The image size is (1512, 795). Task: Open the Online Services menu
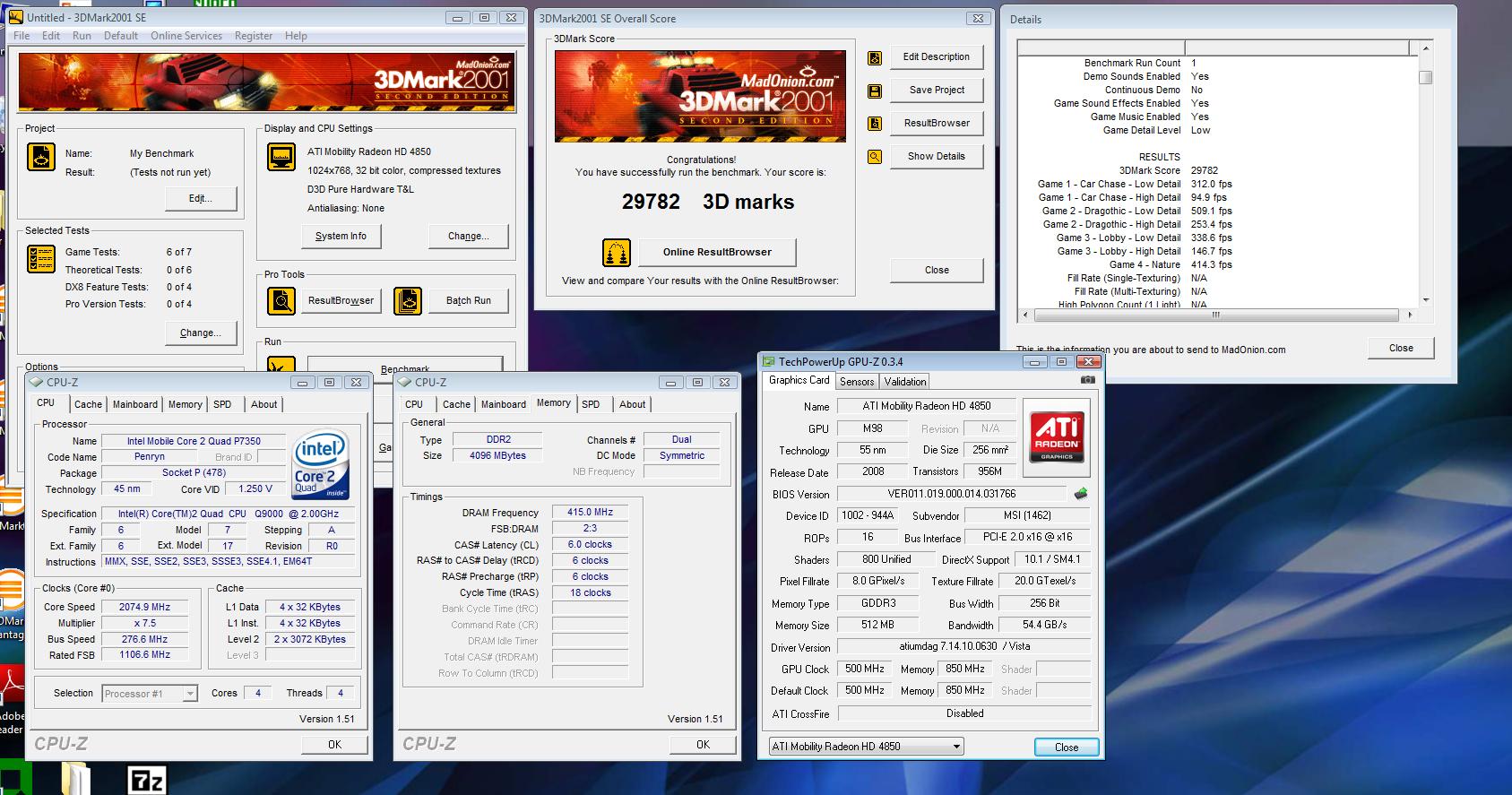coord(186,36)
